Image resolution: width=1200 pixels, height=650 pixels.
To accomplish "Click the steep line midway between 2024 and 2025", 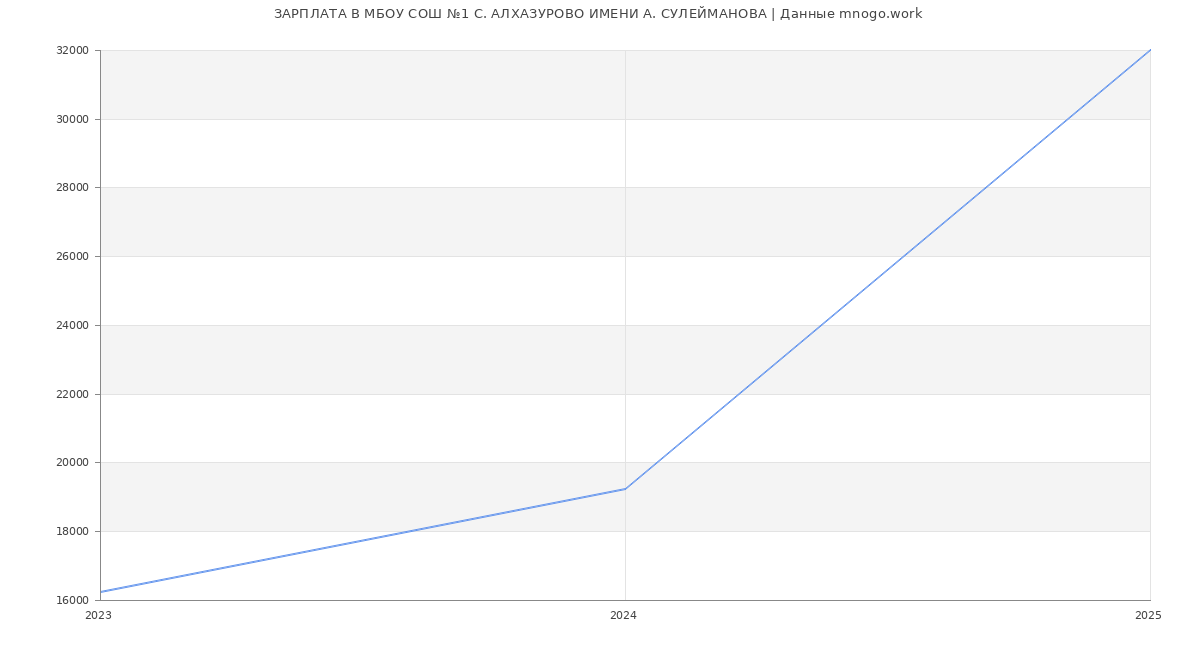I will 888,269.
